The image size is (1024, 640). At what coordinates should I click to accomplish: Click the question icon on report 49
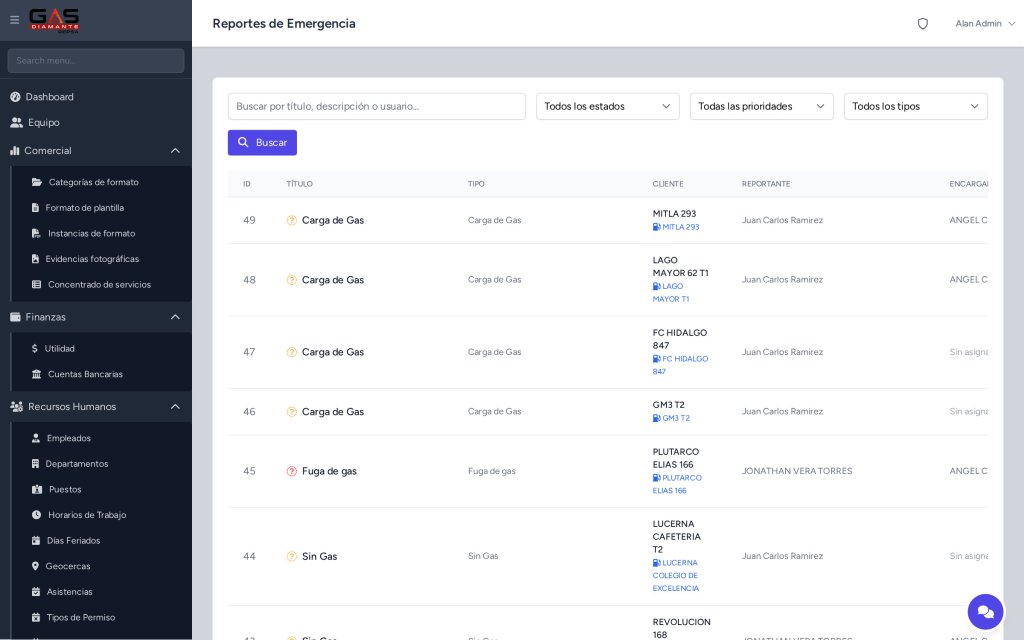coord(292,220)
